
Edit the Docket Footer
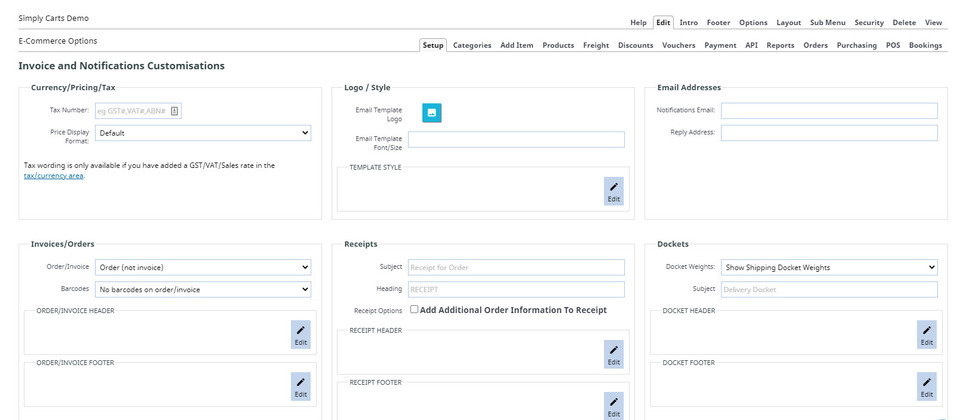(926, 387)
